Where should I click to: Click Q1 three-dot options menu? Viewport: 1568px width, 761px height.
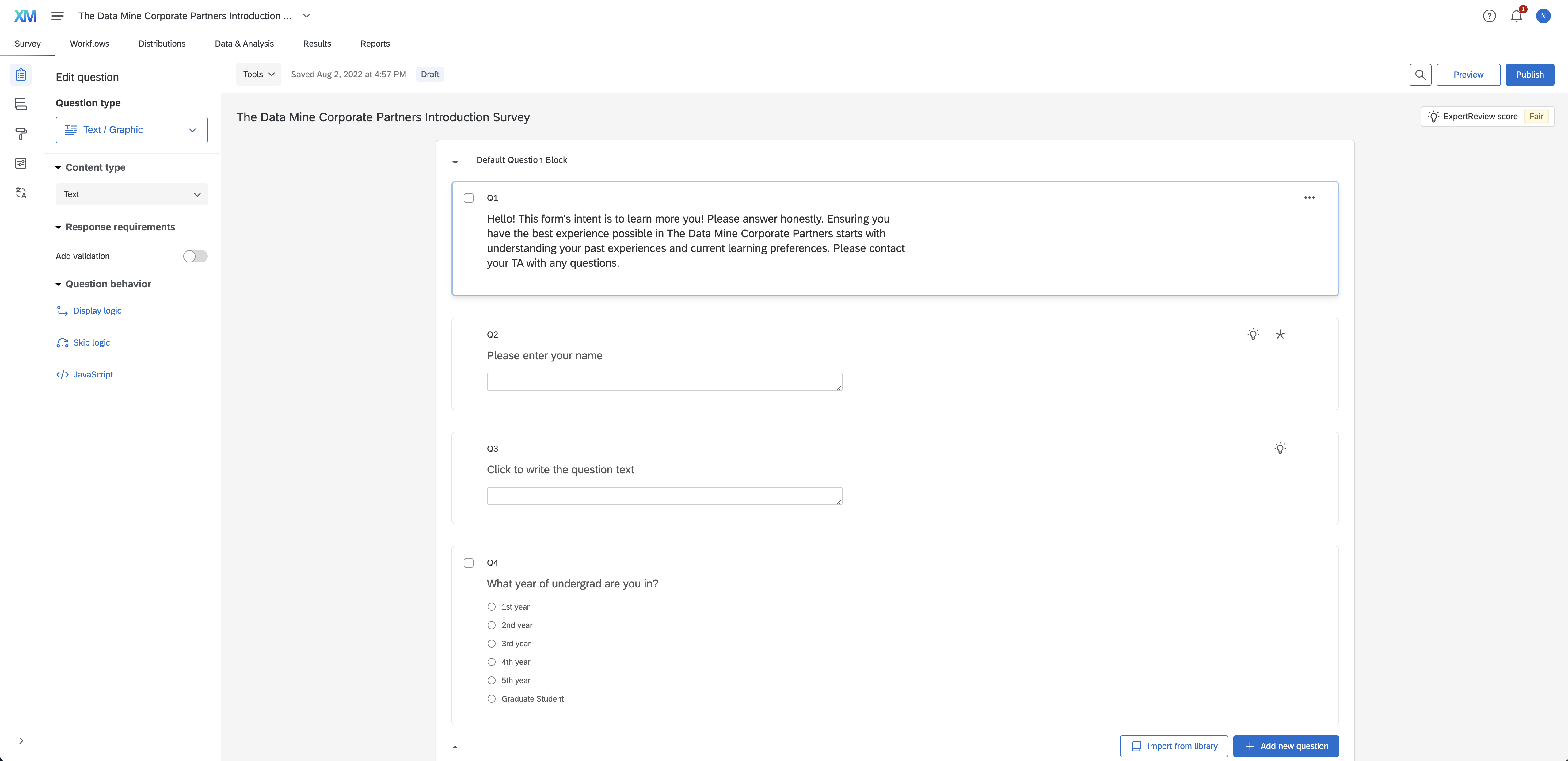point(1309,198)
